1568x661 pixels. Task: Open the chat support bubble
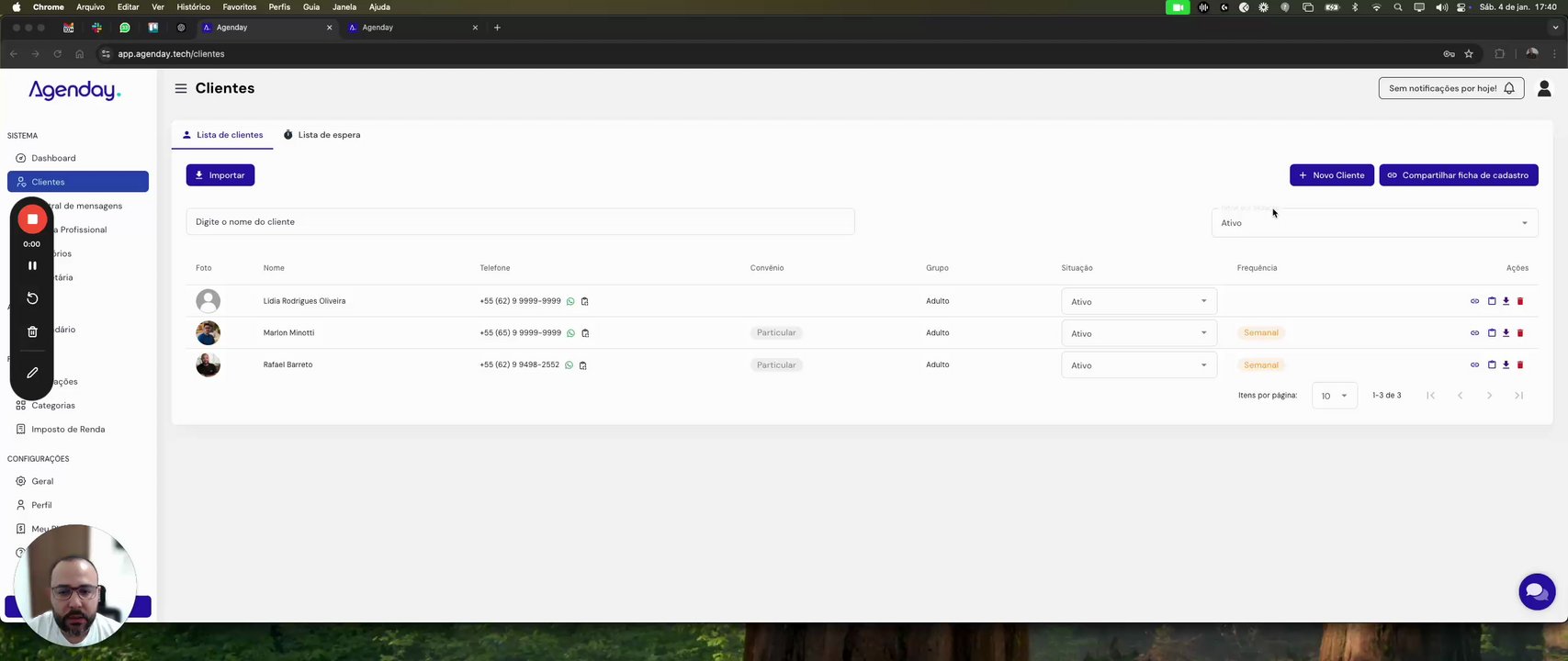1537,592
